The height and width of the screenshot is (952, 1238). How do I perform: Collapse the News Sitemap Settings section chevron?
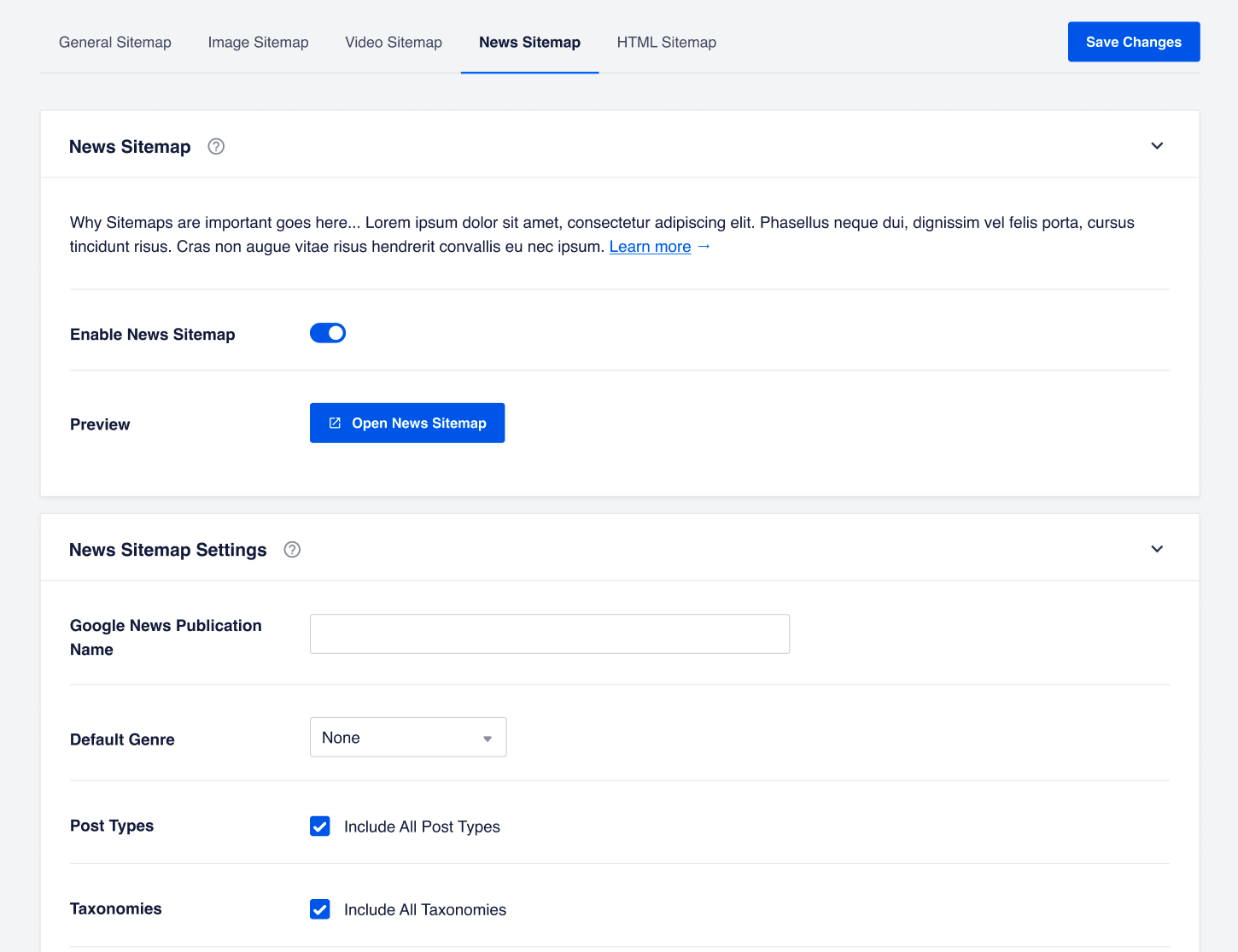point(1157,549)
